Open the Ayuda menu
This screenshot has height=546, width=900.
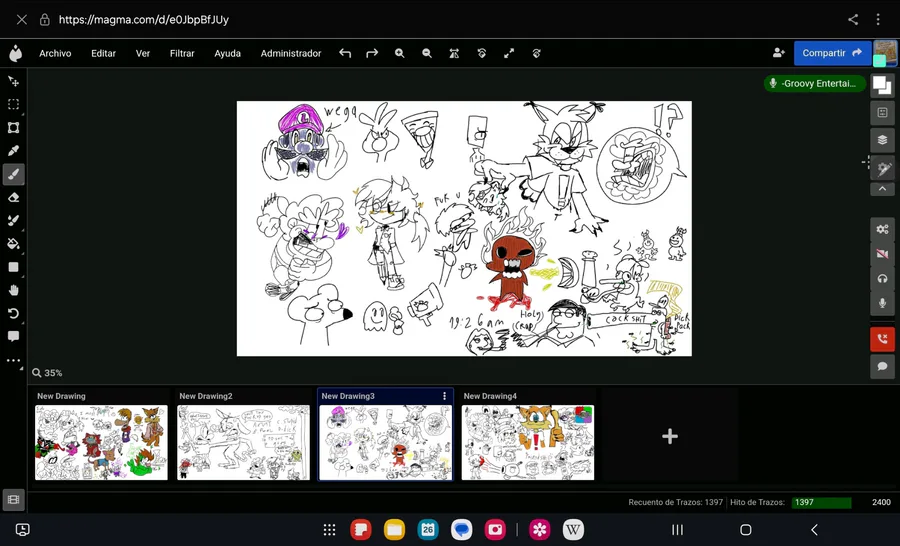click(x=227, y=53)
